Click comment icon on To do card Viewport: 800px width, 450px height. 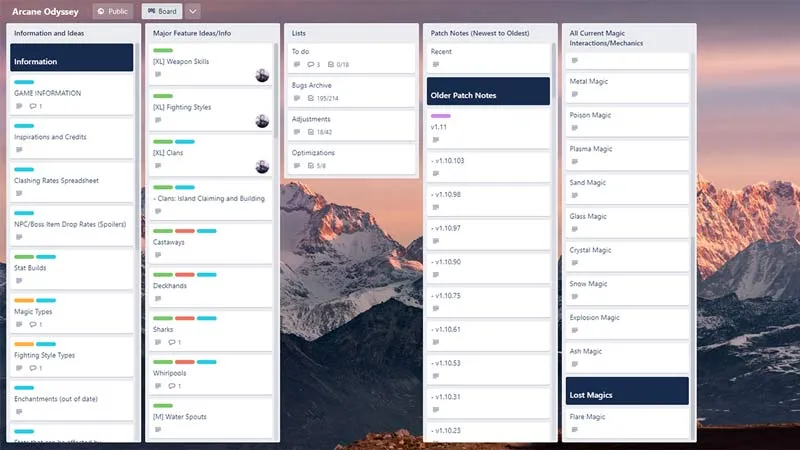313,64
